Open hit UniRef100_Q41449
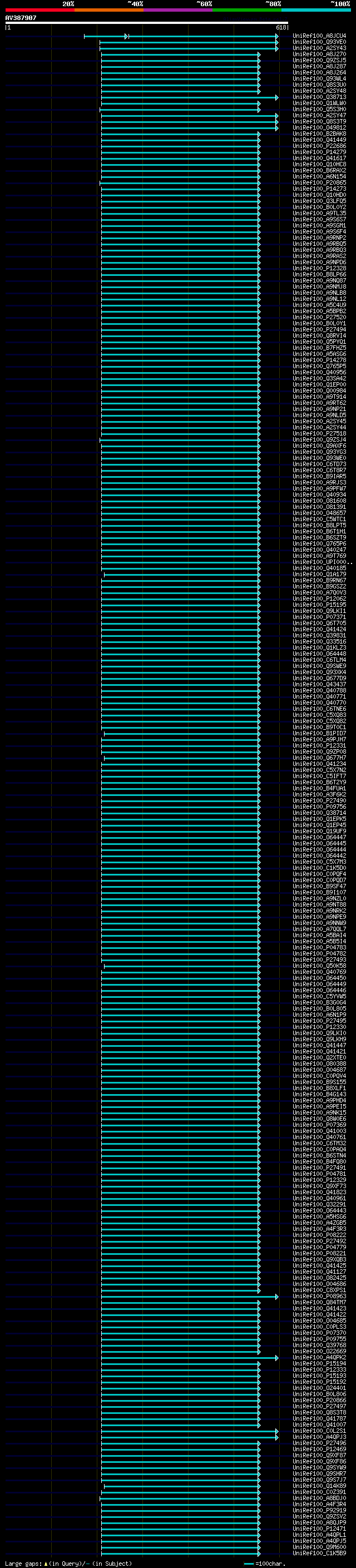The height and width of the screenshot is (1568, 356). 319,140
